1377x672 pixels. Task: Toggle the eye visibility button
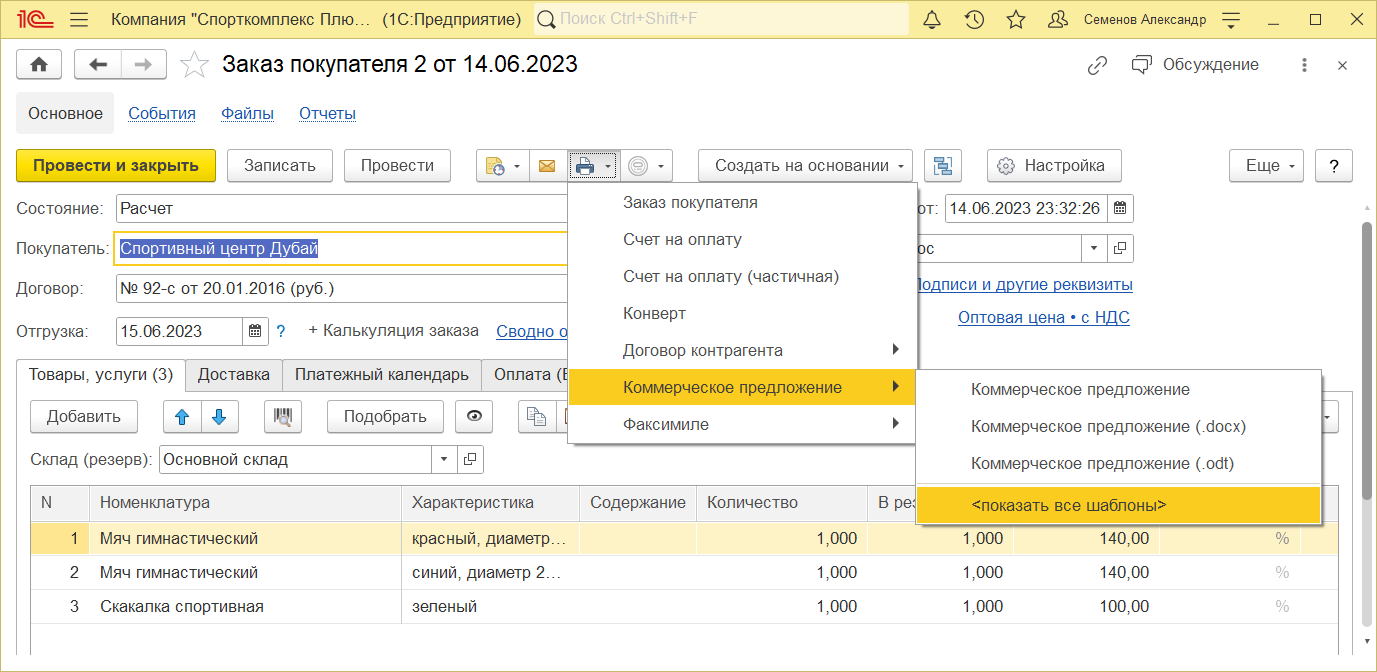[x=474, y=417]
